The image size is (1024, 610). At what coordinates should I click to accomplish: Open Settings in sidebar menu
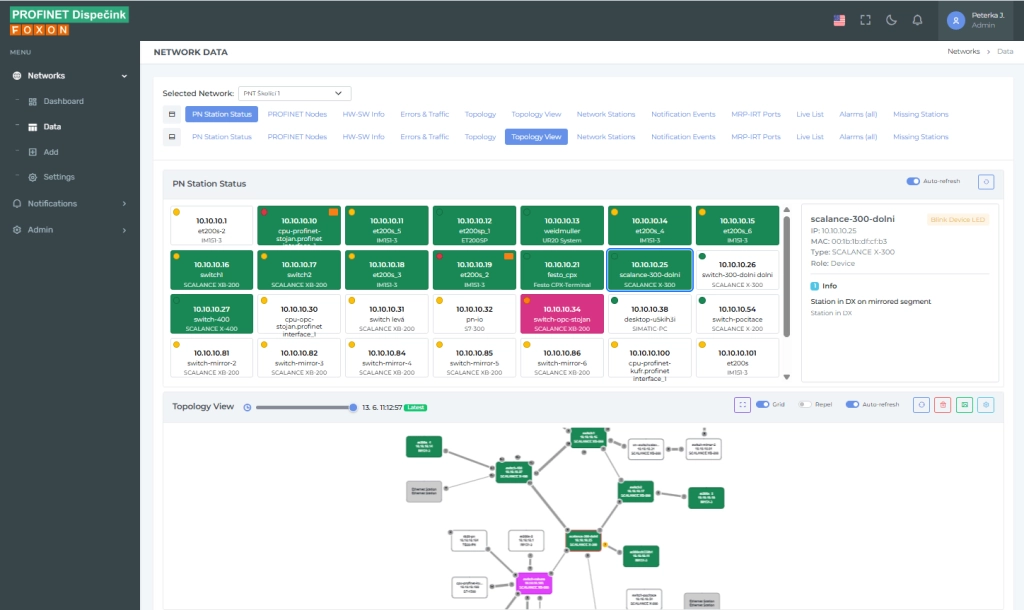[x=59, y=177]
